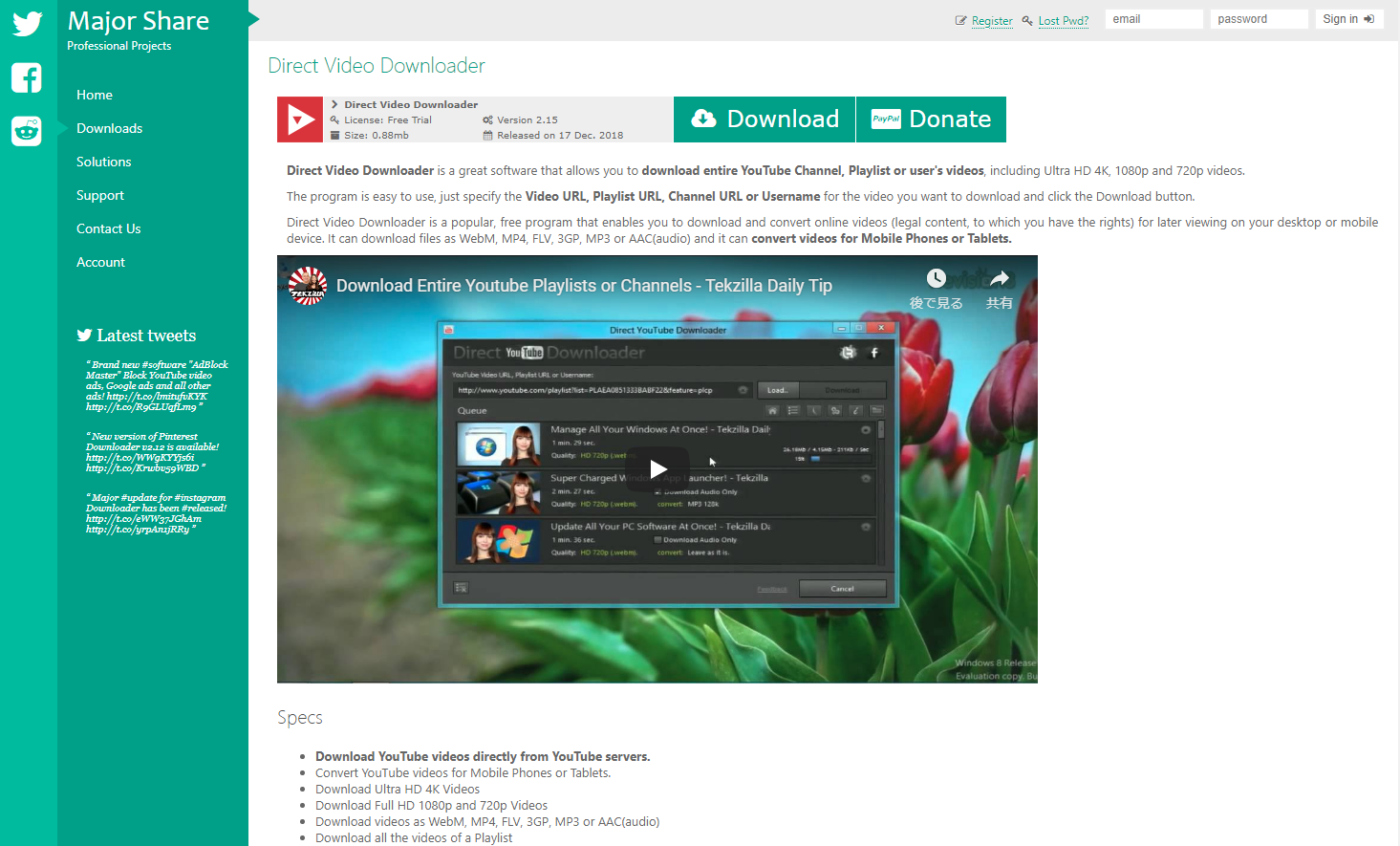
Task: Click the video title Download Entire Youtube Playlists
Action: (584, 286)
